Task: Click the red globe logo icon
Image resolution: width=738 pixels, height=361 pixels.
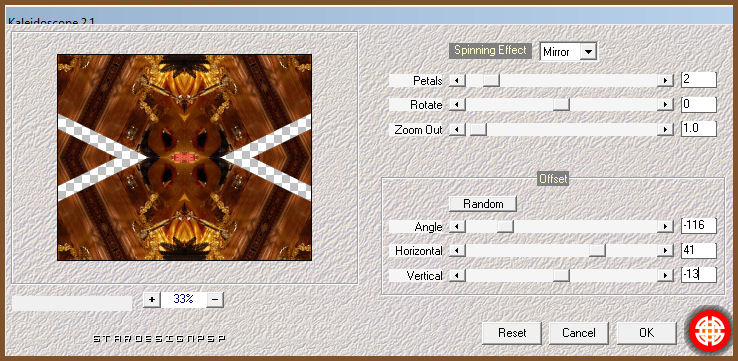Action: pos(710,331)
